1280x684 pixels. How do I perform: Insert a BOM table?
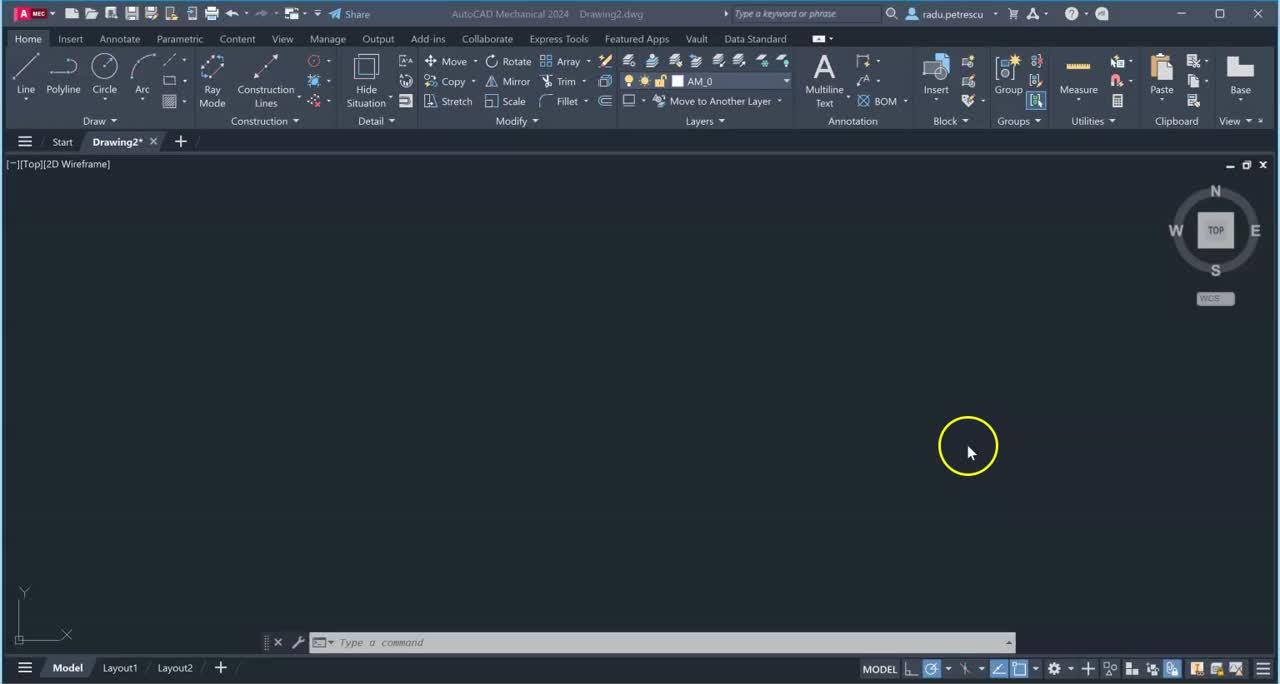click(876, 101)
